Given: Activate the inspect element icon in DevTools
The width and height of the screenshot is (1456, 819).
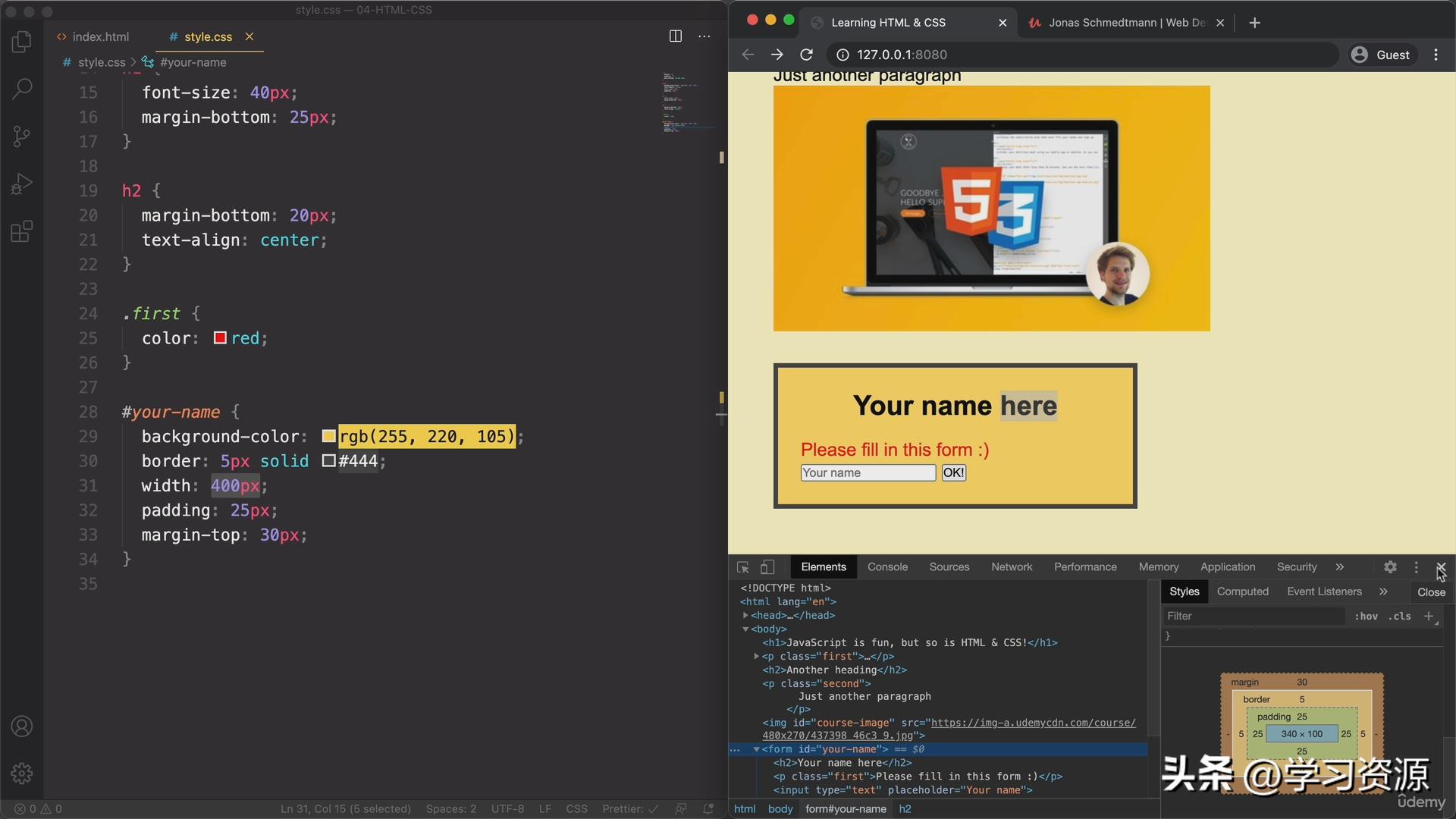Looking at the screenshot, I should tap(742, 566).
